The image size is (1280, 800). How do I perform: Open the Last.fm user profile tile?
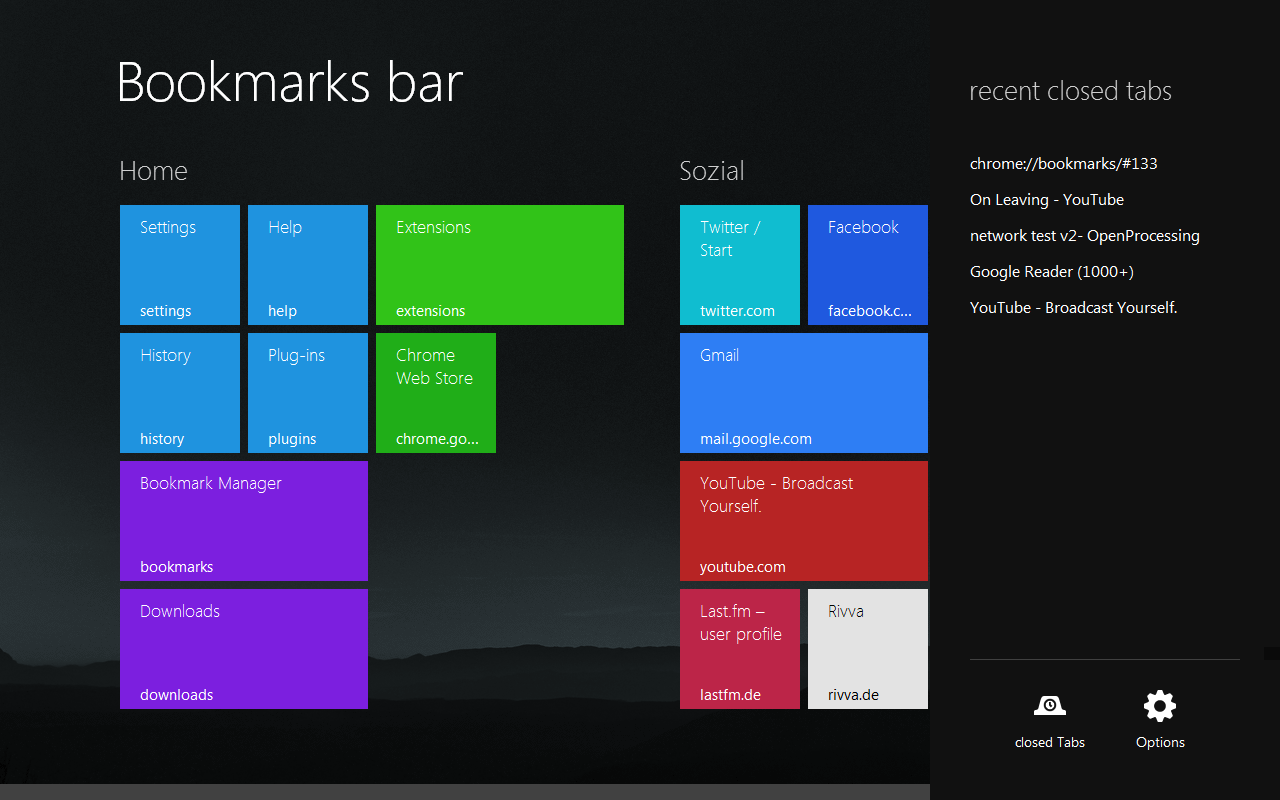(x=740, y=649)
